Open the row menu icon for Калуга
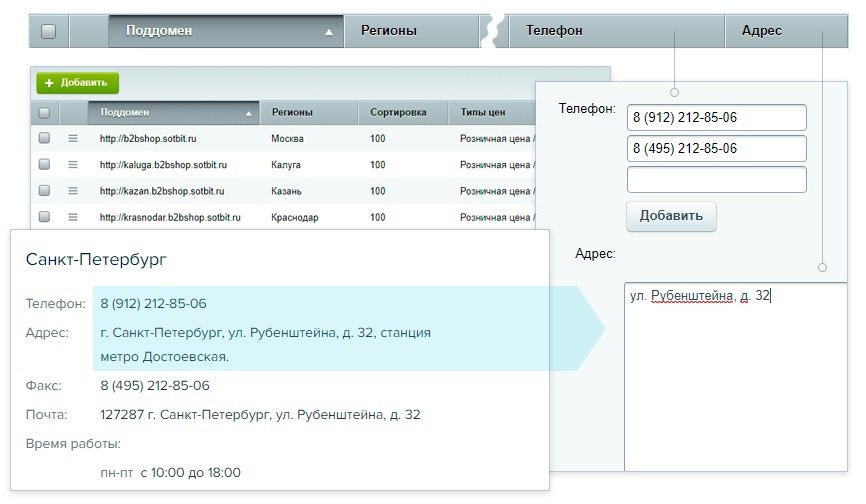The image size is (866, 504). click(x=73, y=165)
